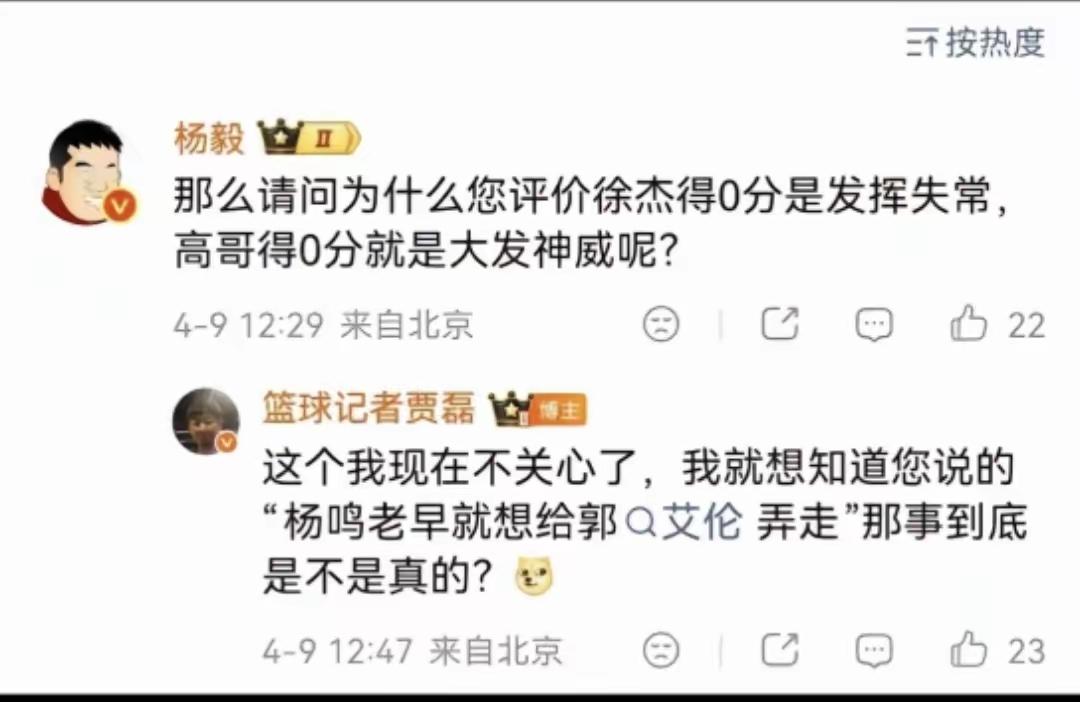Click the avatar of 篮球记者贾磊
Screen dimensions: 1080x702
(205, 421)
